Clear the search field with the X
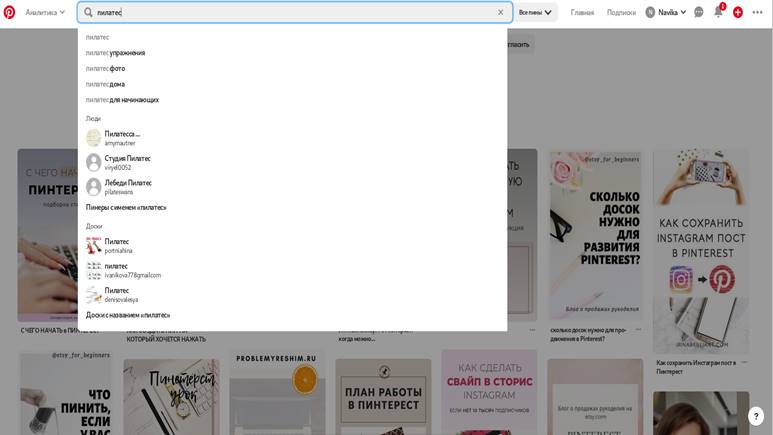This screenshot has width=773, height=435. pyautogui.click(x=501, y=12)
